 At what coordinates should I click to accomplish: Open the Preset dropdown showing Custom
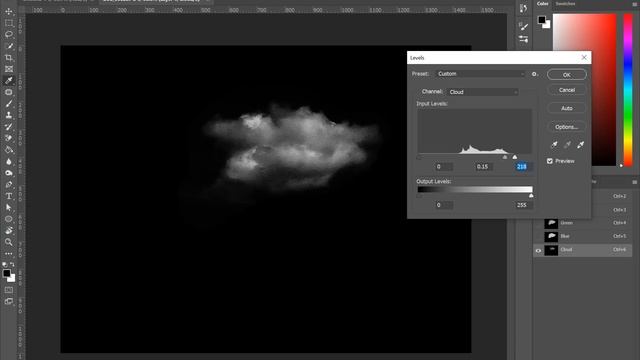pos(480,74)
